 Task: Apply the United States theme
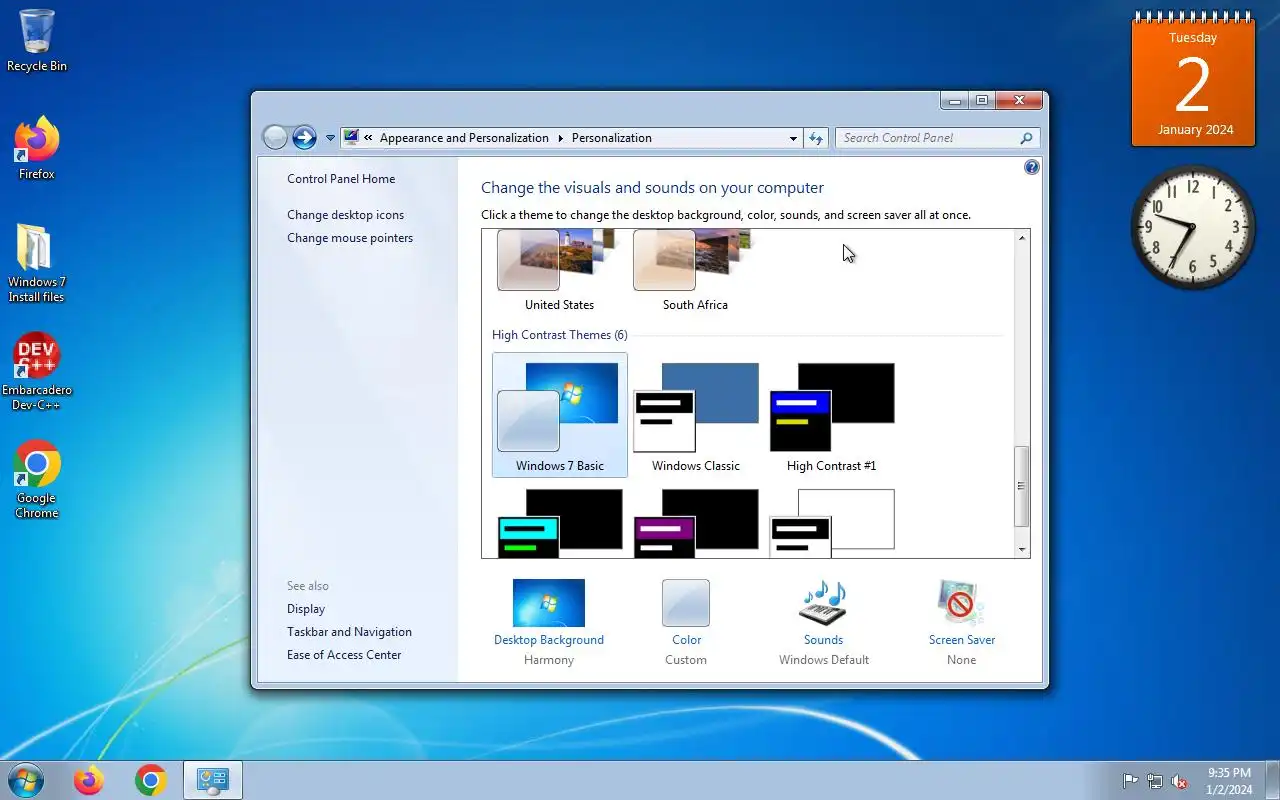(559, 270)
